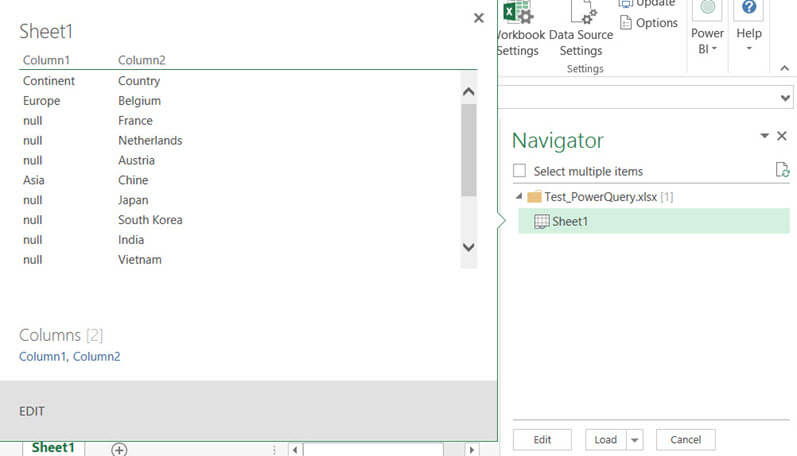Select Sheet1 in the Navigator tree
The width and height of the screenshot is (797, 456).
[654, 221]
